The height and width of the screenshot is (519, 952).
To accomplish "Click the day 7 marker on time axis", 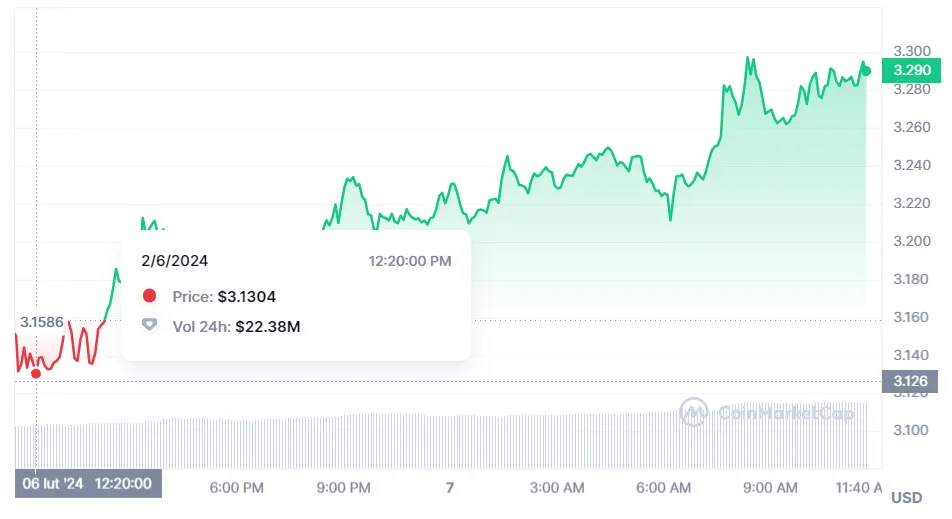I will coord(450,487).
